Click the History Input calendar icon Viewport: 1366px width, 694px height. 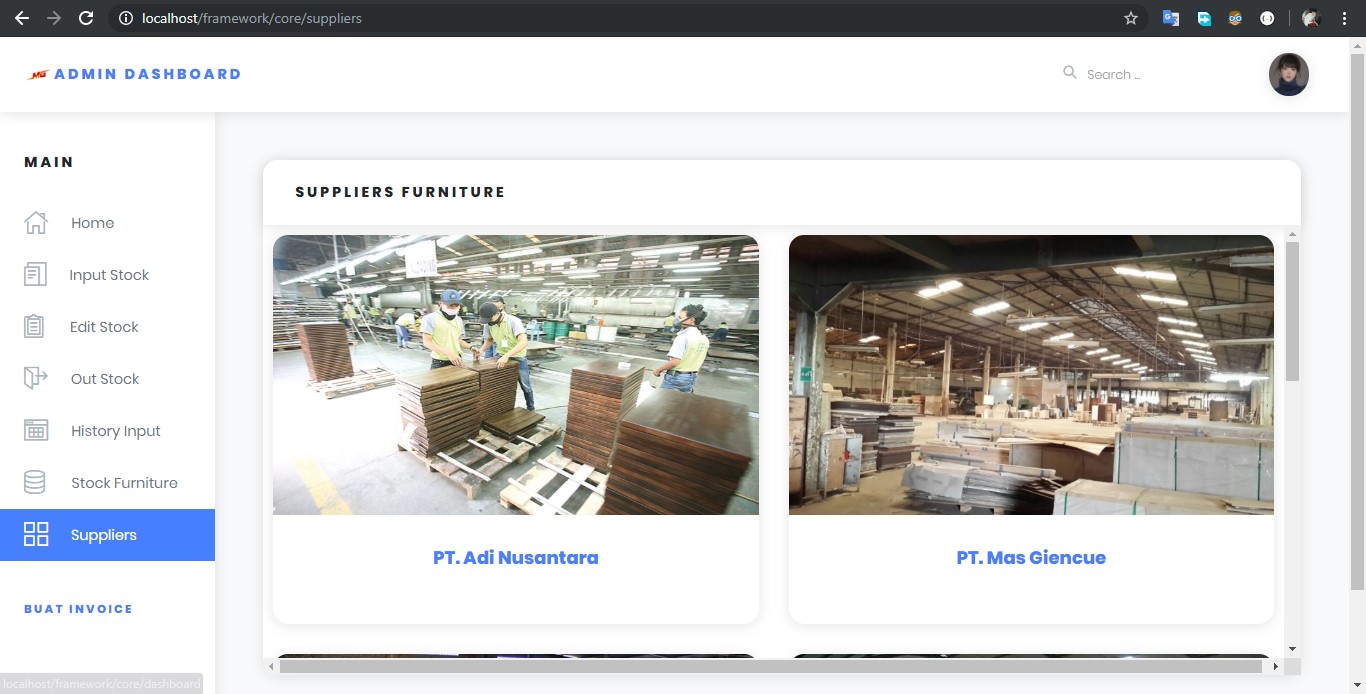click(36, 430)
